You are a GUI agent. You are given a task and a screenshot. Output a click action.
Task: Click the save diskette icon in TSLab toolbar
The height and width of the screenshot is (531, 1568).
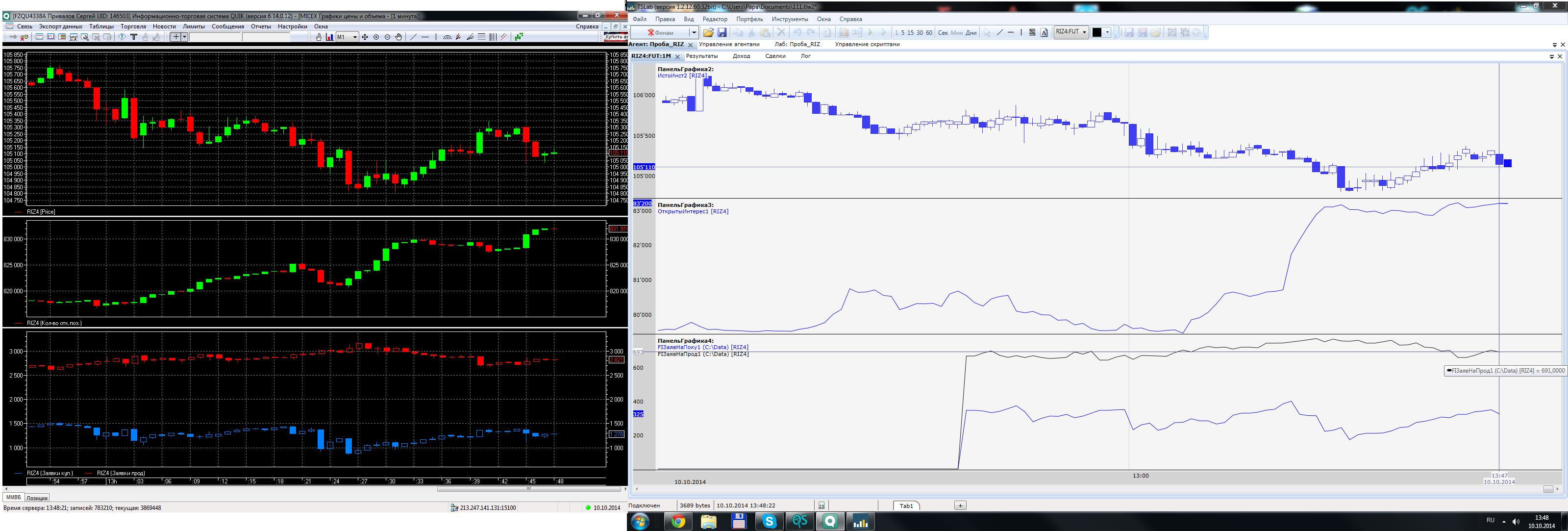click(x=722, y=32)
